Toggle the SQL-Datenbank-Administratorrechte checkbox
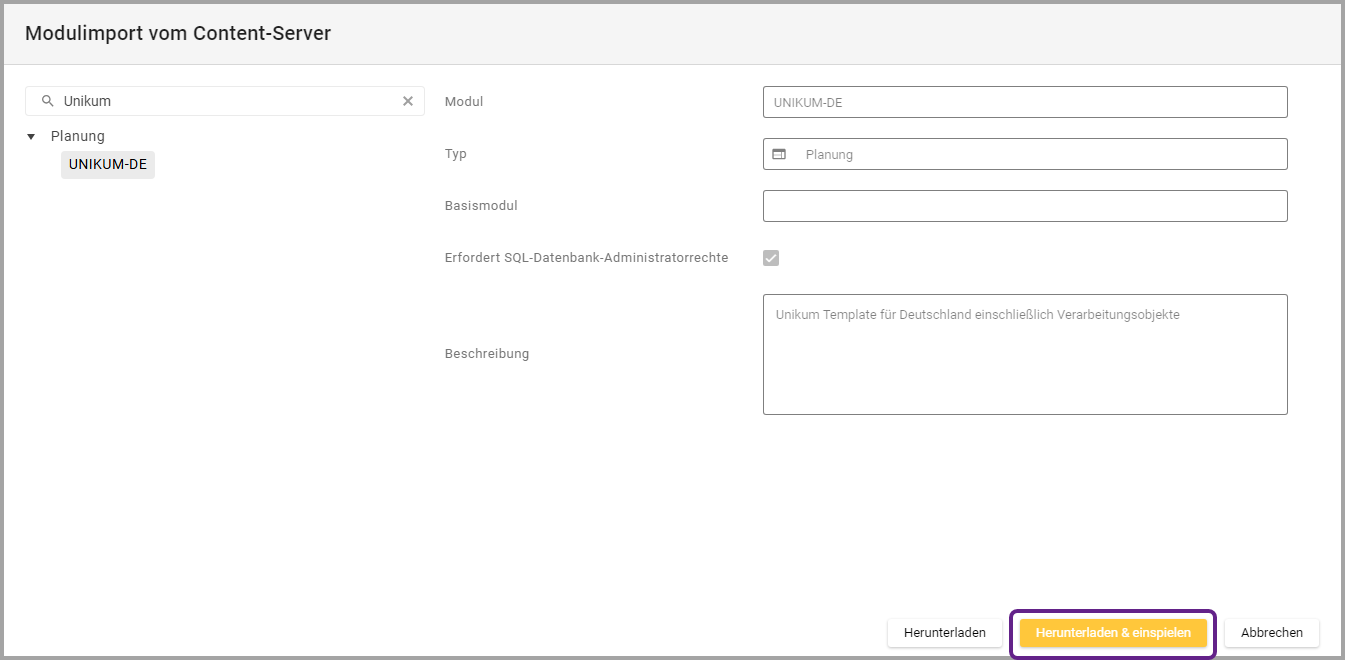This screenshot has height=660, width=1345. pyautogui.click(x=771, y=258)
